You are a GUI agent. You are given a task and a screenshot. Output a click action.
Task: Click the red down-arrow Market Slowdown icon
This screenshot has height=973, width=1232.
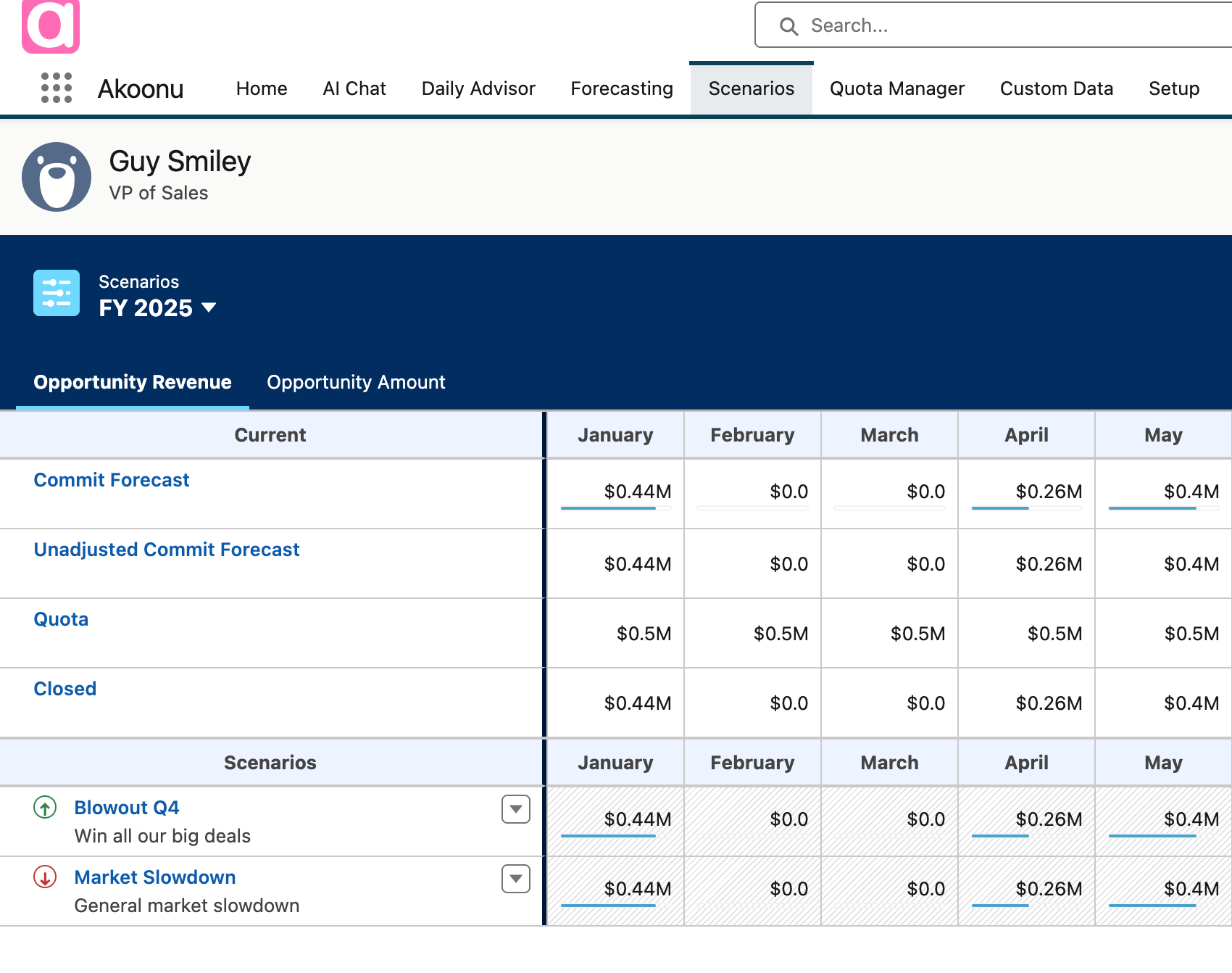tap(45, 877)
